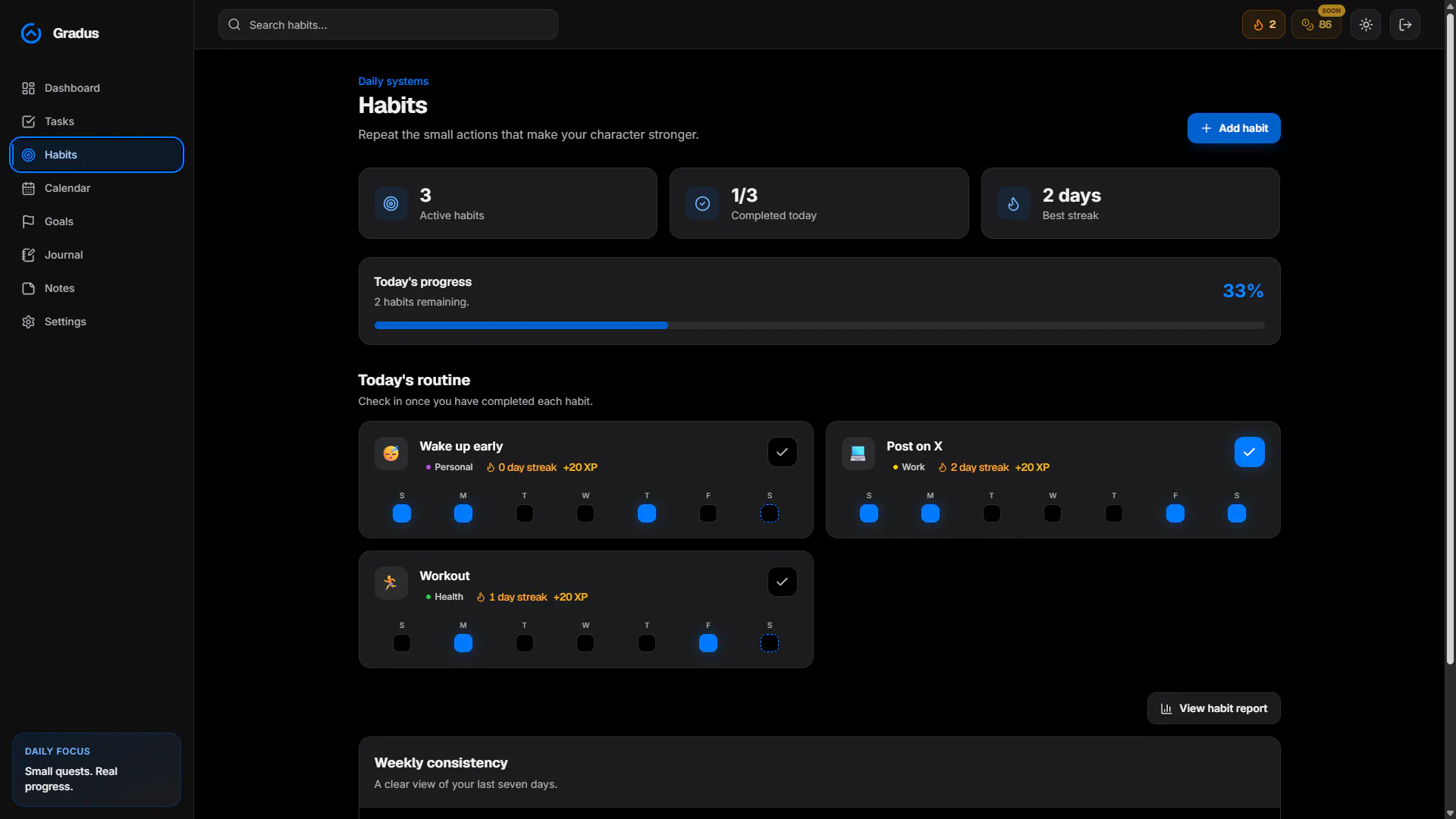This screenshot has height=819, width=1456.
Task: Click the 2 days best streak value
Action: (1072, 195)
